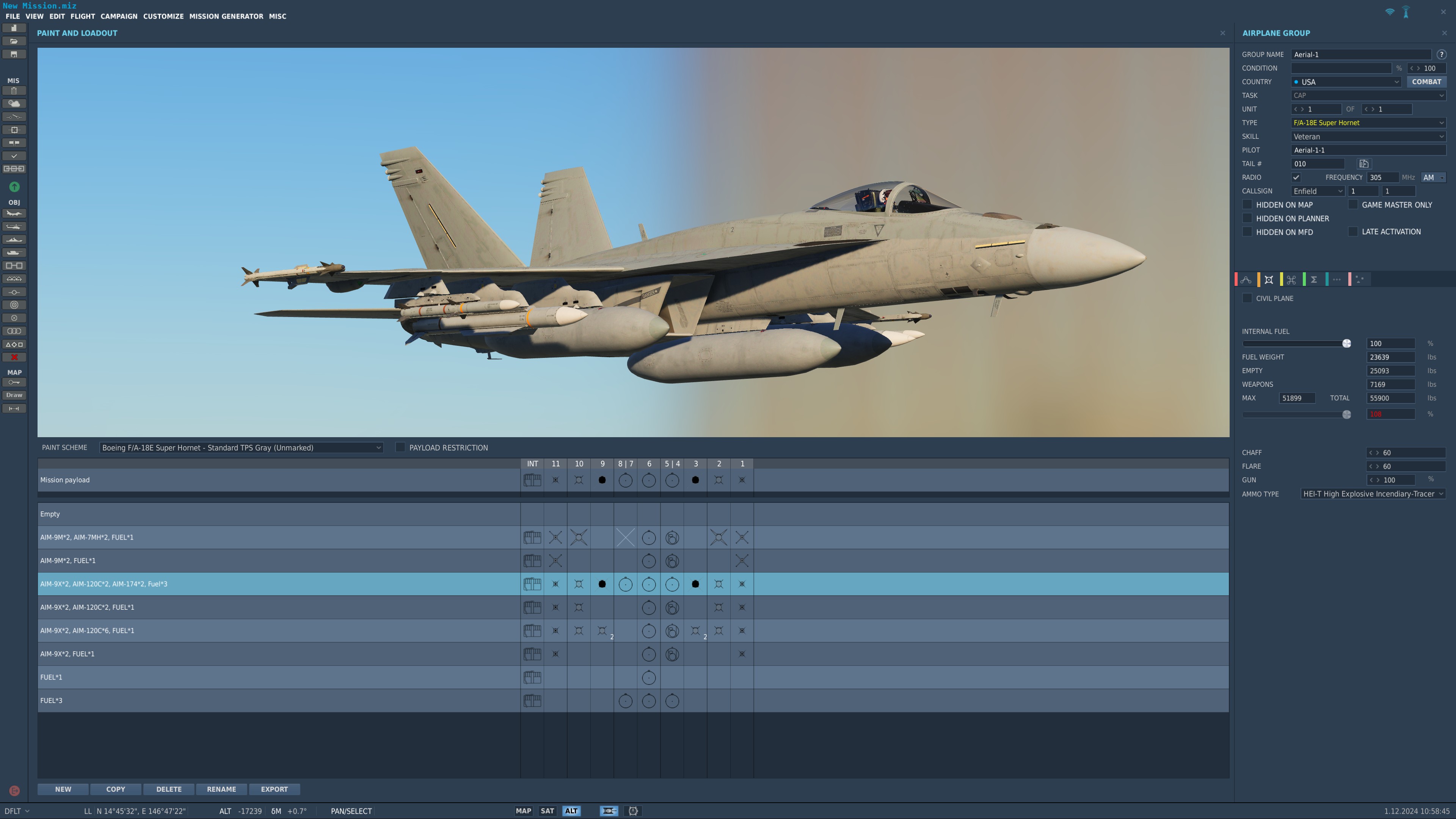Select the ship placement tool
This screenshot has width=1456, height=819.
pos(14,240)
